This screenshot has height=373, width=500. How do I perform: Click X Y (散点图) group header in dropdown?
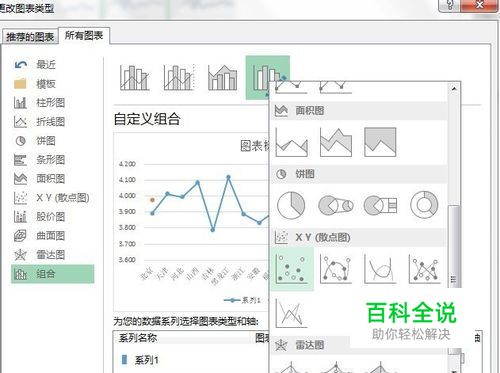click(x=359, y=238)
